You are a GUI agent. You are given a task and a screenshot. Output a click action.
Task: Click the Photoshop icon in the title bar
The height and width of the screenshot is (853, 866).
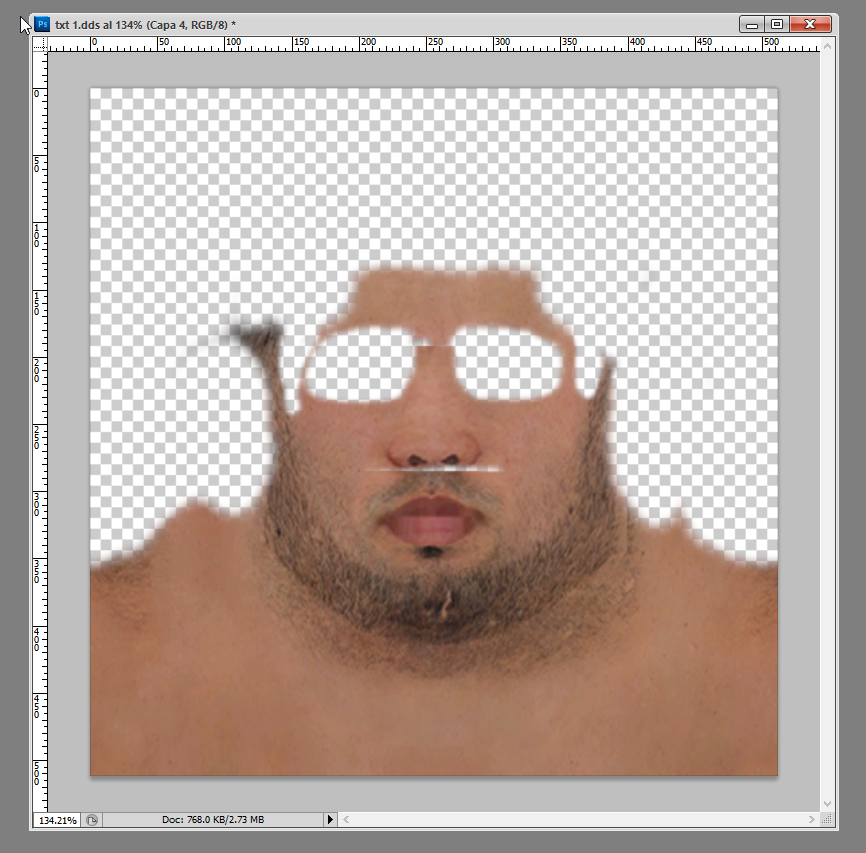click(x=42, y=24)
